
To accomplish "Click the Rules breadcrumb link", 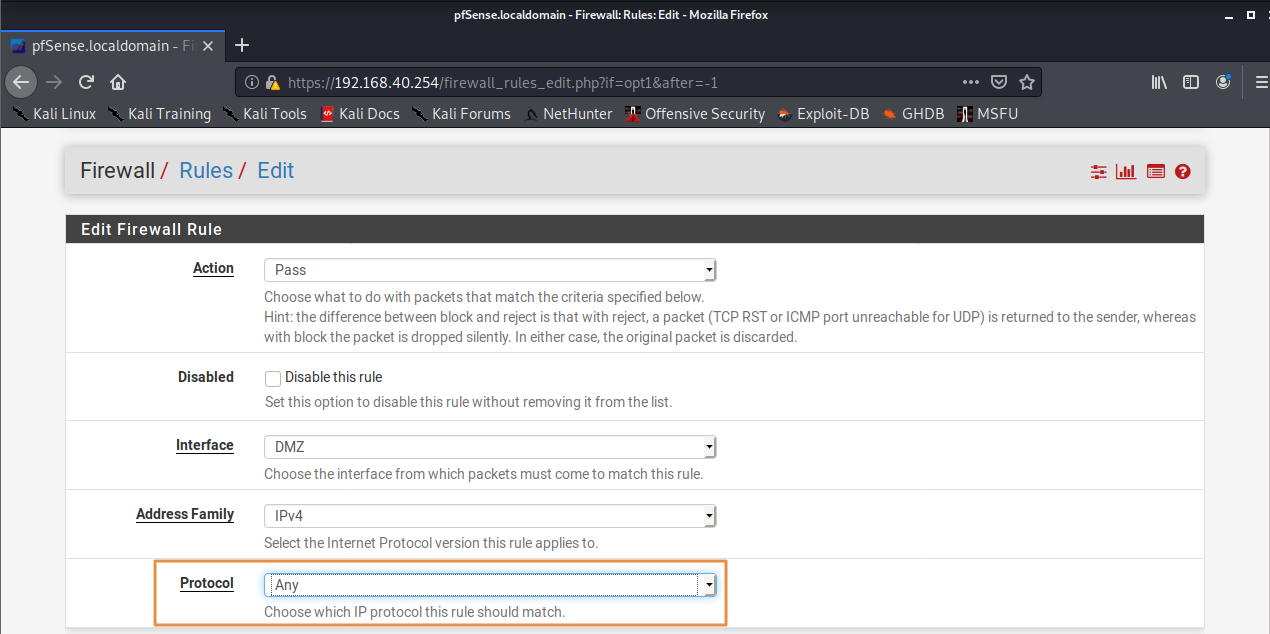I will (206, 170).
